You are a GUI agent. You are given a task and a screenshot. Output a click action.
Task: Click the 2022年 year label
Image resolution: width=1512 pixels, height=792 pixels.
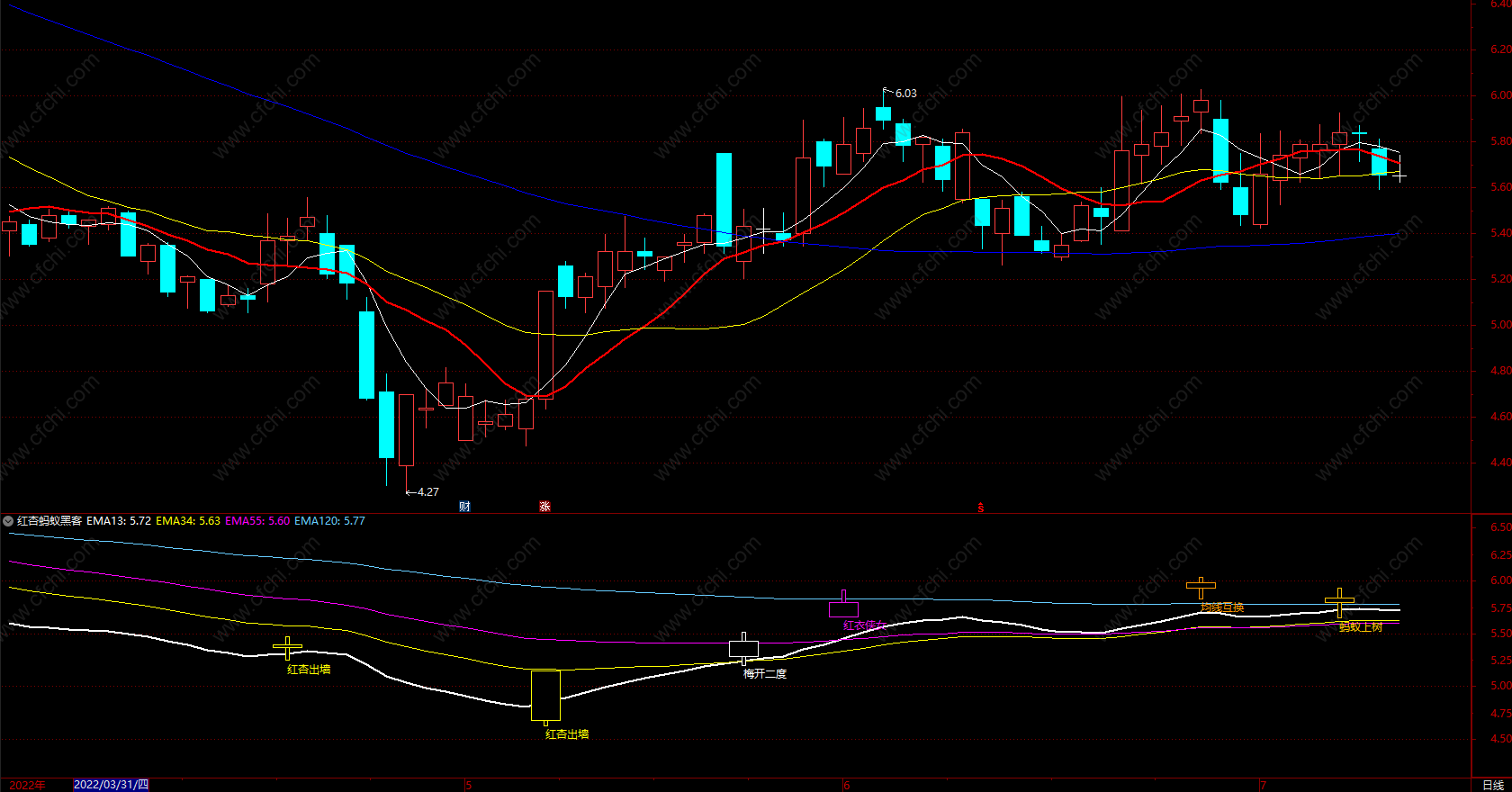coord(28,785)
